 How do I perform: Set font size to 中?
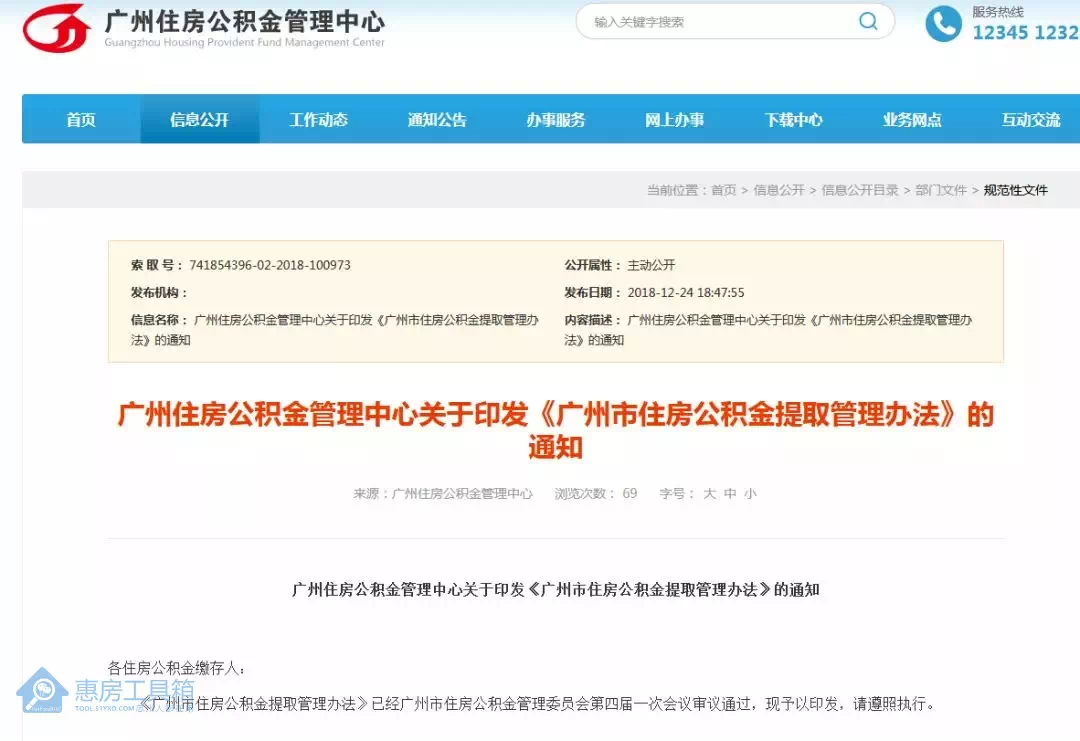730,494
